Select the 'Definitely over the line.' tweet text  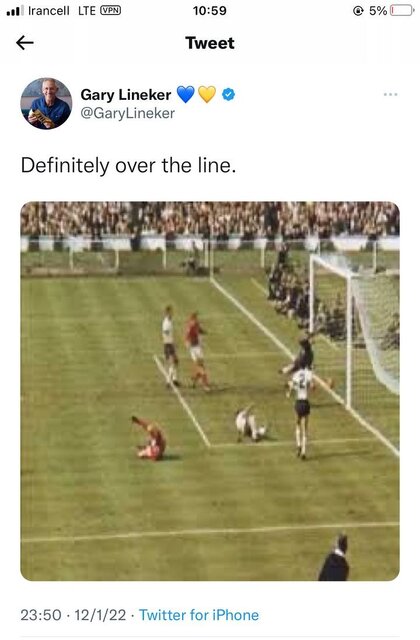[x=129, y=166]
